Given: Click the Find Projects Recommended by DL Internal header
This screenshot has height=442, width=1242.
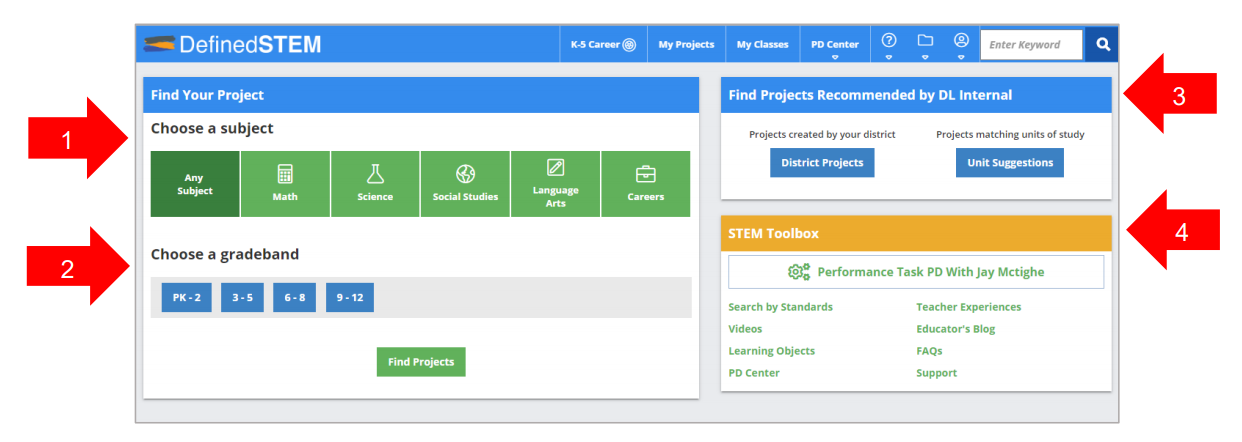Looking at the screenshot, I should click(x=916, y=95).
